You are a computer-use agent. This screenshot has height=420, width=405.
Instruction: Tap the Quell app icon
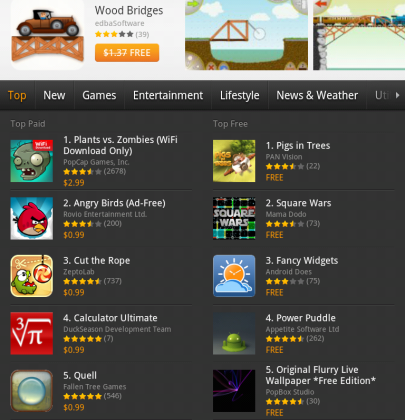click(x=32, y=391)
